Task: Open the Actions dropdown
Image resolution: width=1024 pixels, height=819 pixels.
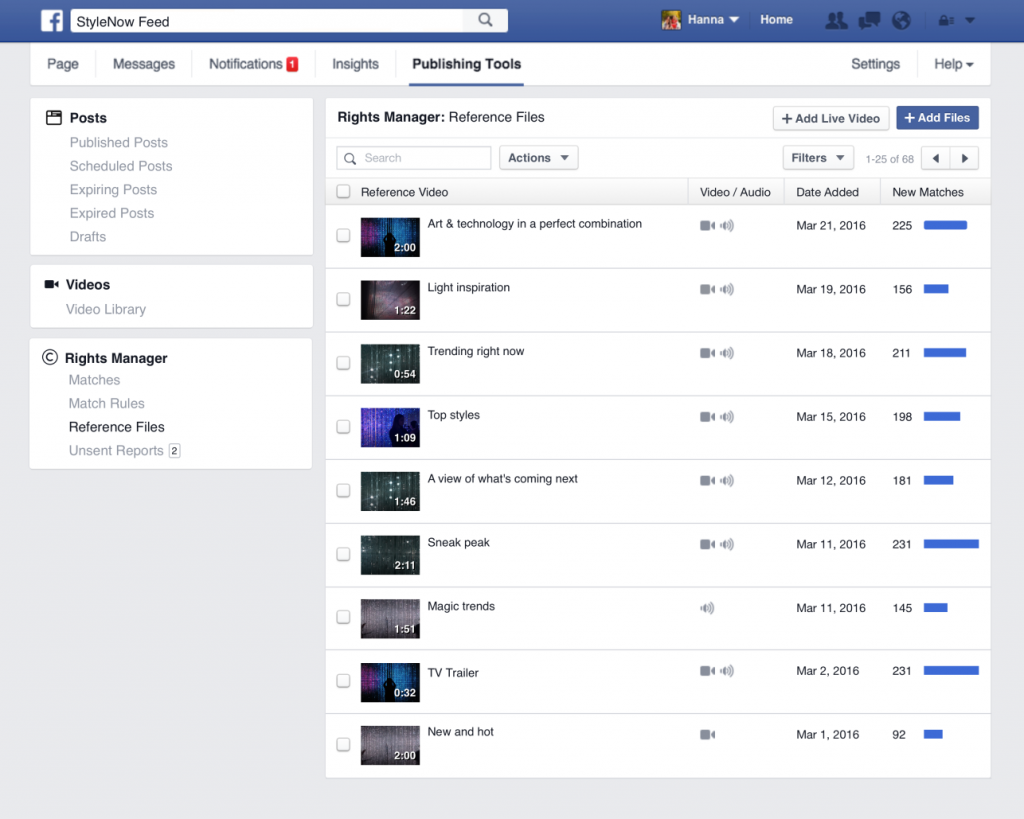Action: tap(538, 157)
